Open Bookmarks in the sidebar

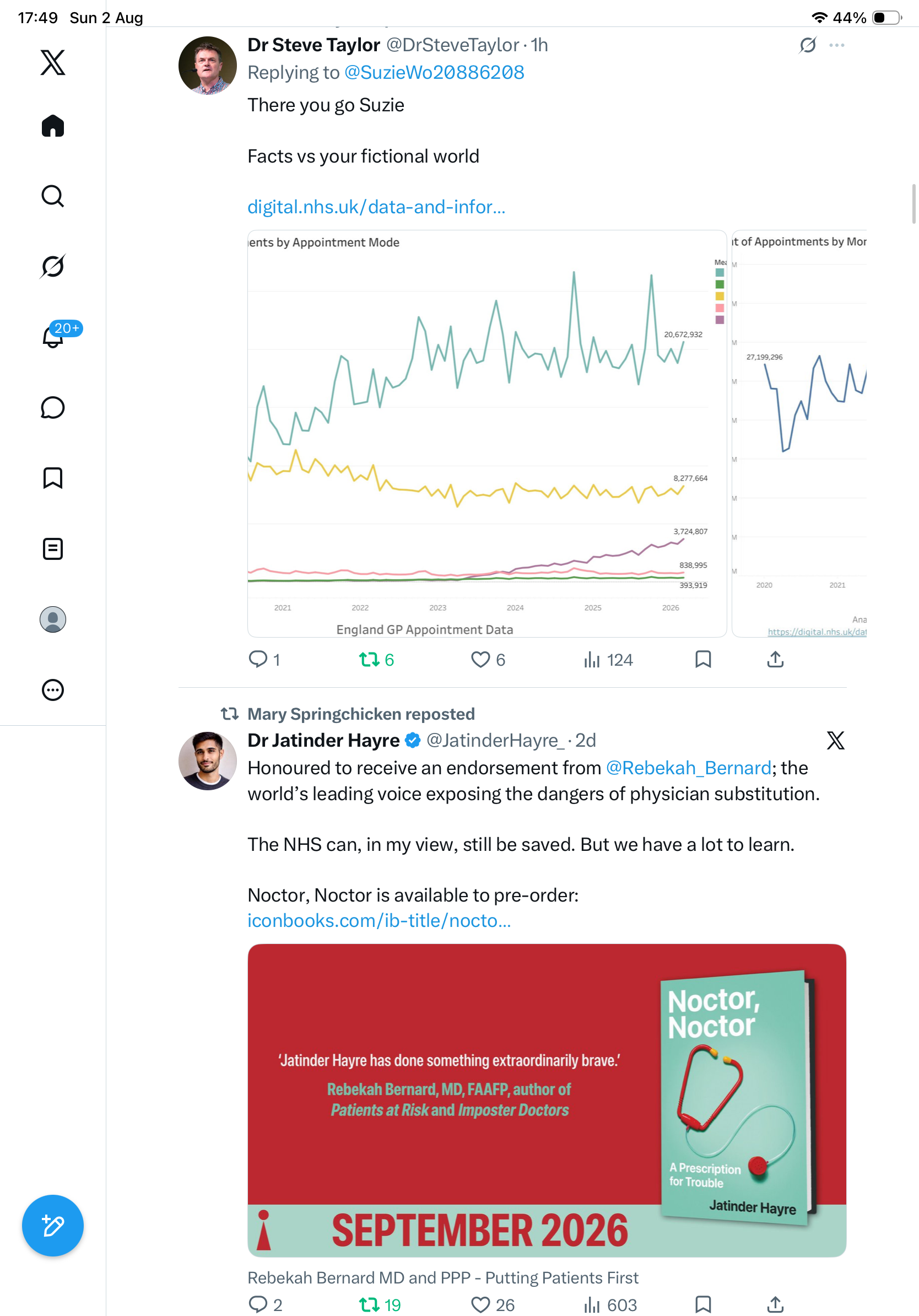click(53, 478)
